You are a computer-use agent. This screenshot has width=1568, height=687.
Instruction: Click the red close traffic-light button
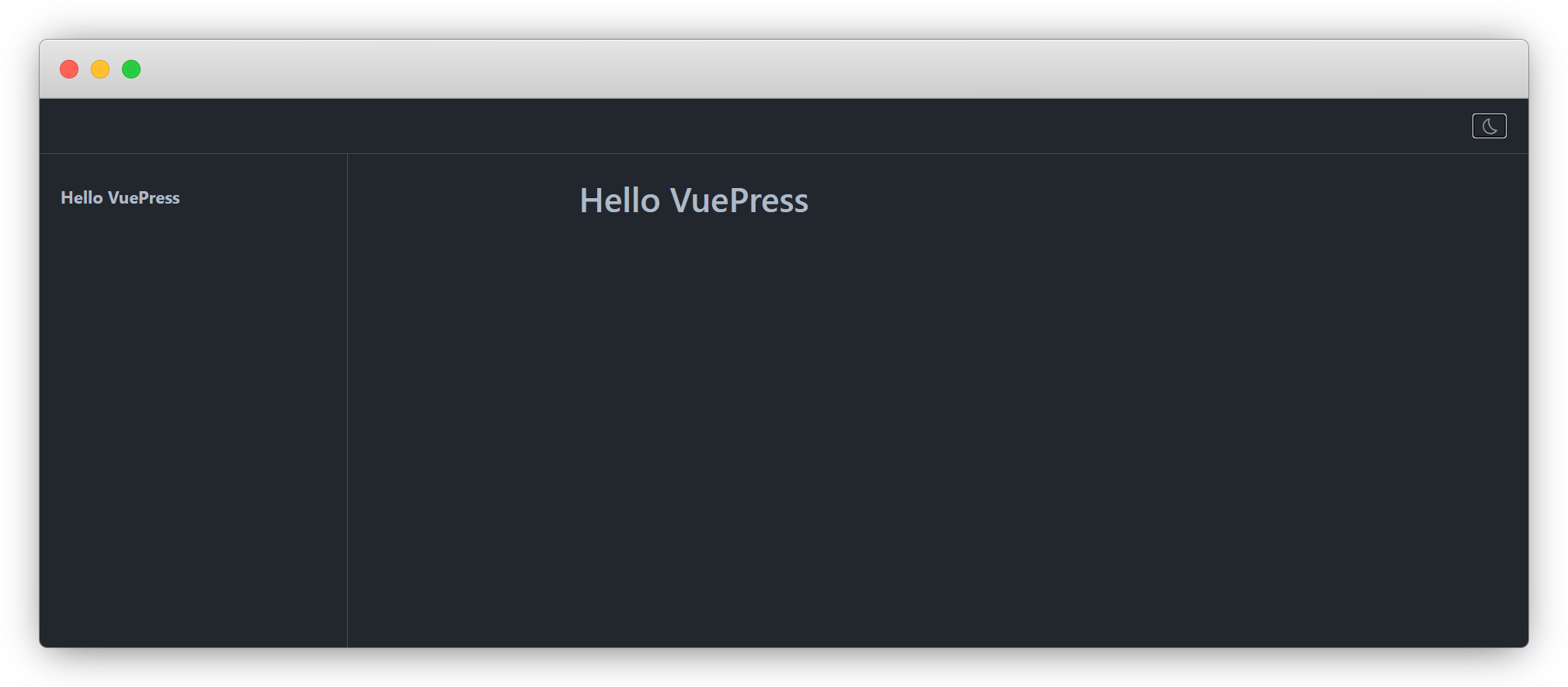tap(69, 68)
